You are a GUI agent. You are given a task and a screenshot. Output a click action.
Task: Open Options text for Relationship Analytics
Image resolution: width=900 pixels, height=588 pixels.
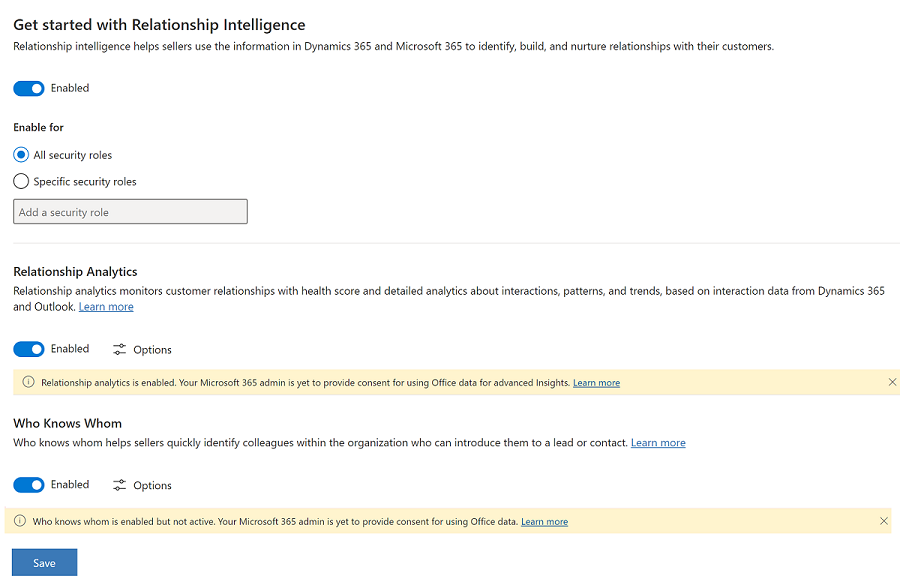152,350
